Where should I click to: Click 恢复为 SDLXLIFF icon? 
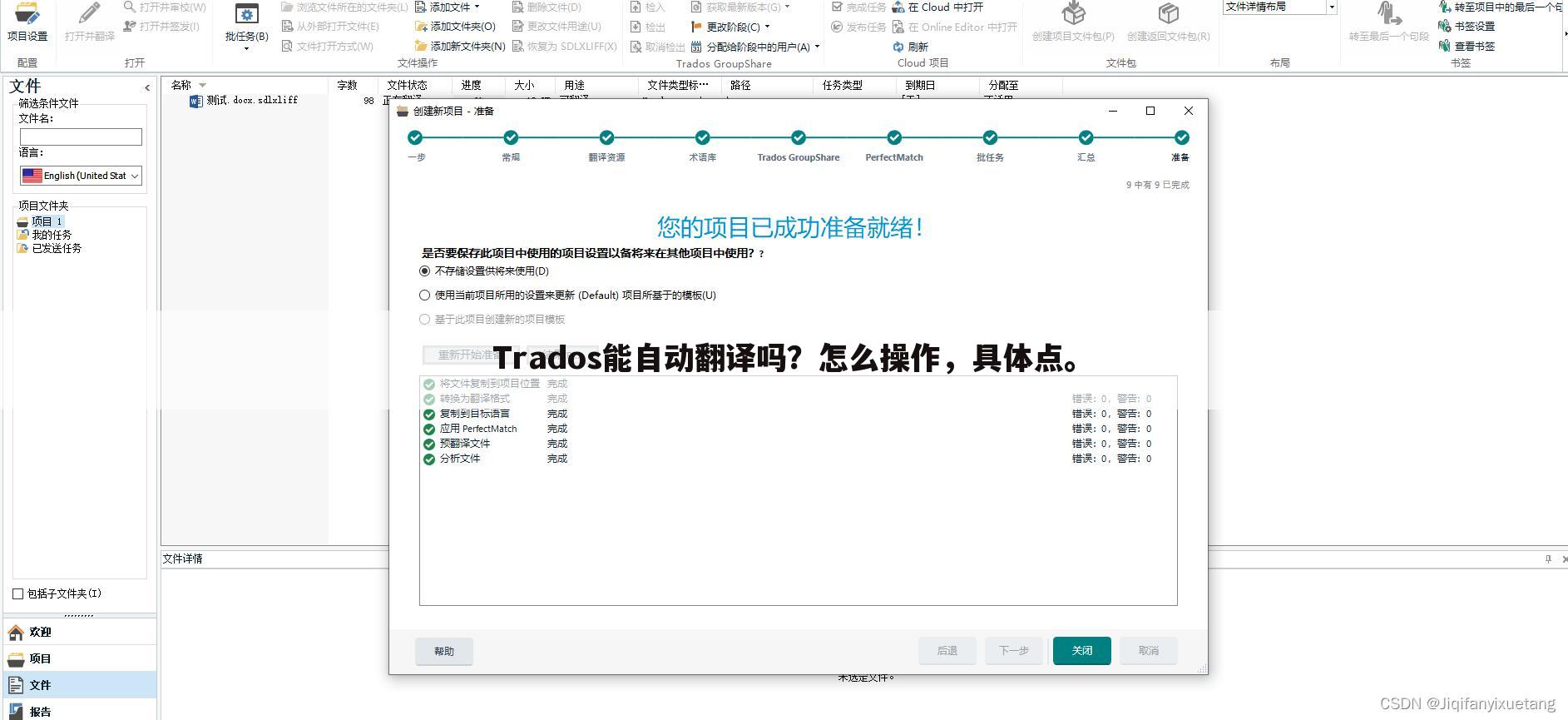[x=517, y=47]
